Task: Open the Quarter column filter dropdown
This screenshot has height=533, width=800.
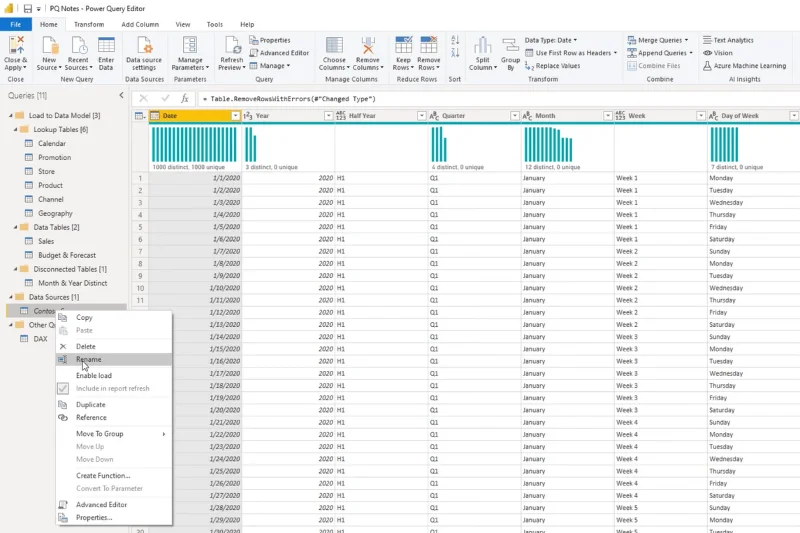Action: point(514,116)
